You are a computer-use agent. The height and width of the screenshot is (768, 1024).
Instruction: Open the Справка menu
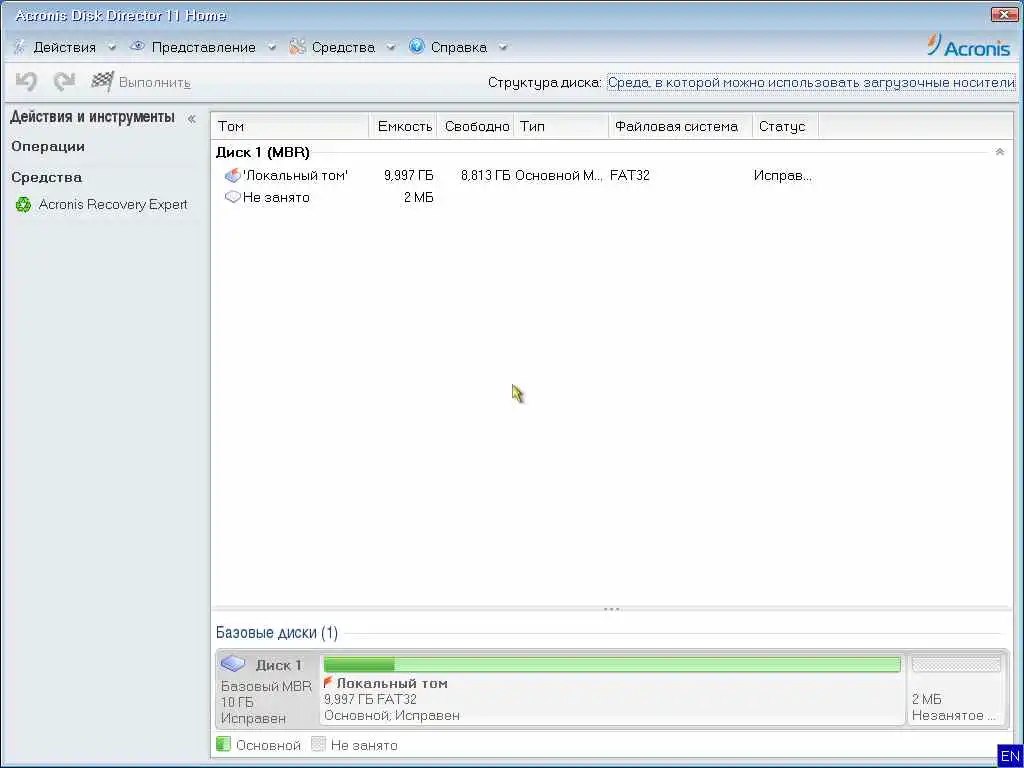pos(458,47)
